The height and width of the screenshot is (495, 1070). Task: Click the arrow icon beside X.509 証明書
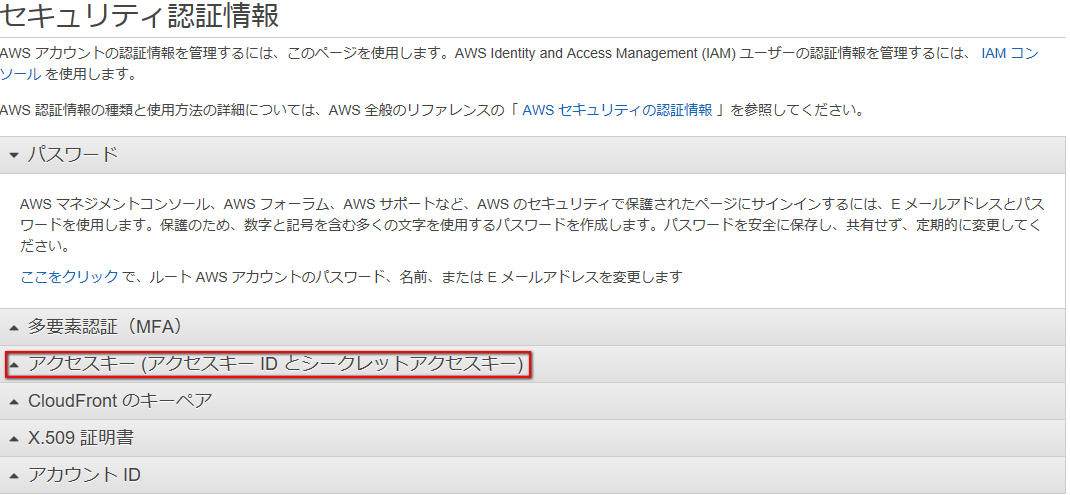click(x=14, y=439)
